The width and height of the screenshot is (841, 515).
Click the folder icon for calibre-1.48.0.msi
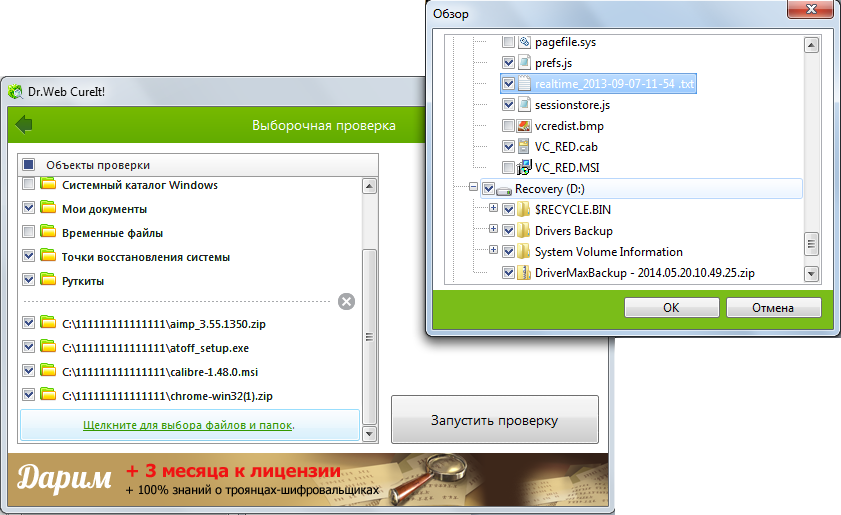pos(48,370)
